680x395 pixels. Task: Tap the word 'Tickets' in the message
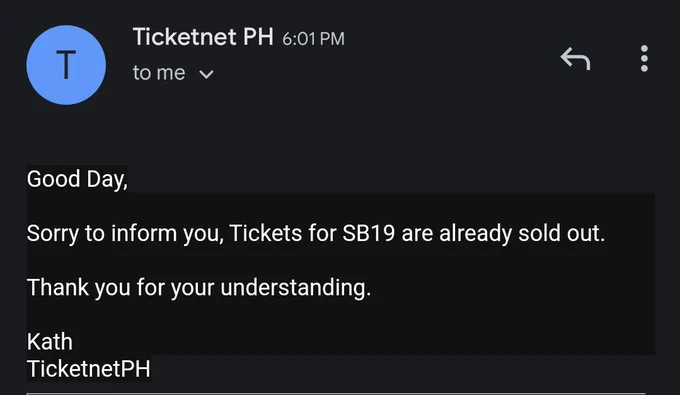tap(265, 233)
